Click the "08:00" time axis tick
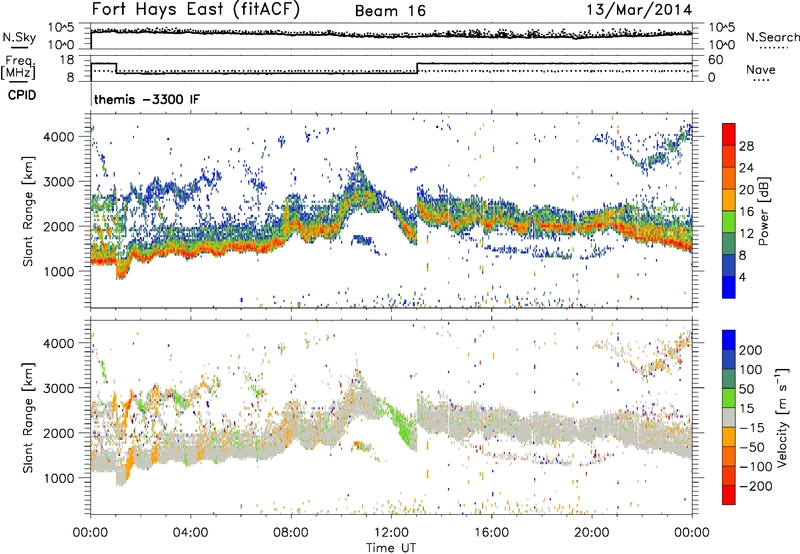 291,533
